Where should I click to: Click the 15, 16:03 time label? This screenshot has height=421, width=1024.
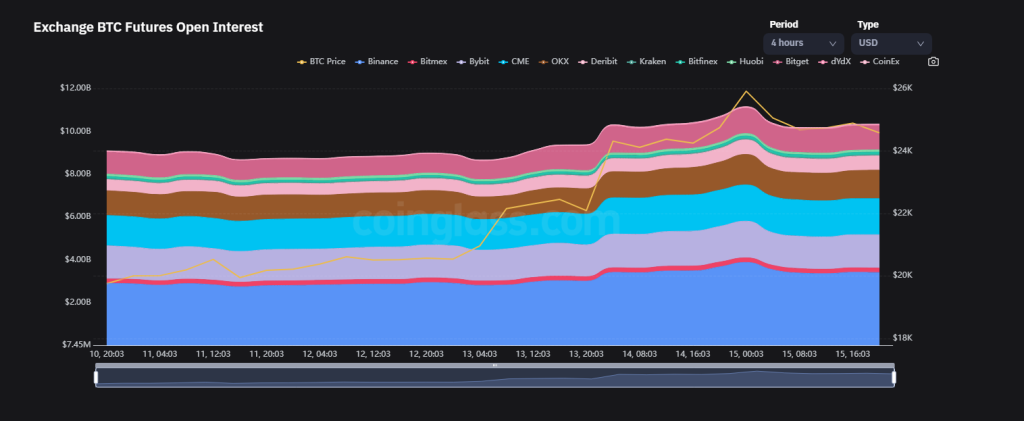[852, 354]
